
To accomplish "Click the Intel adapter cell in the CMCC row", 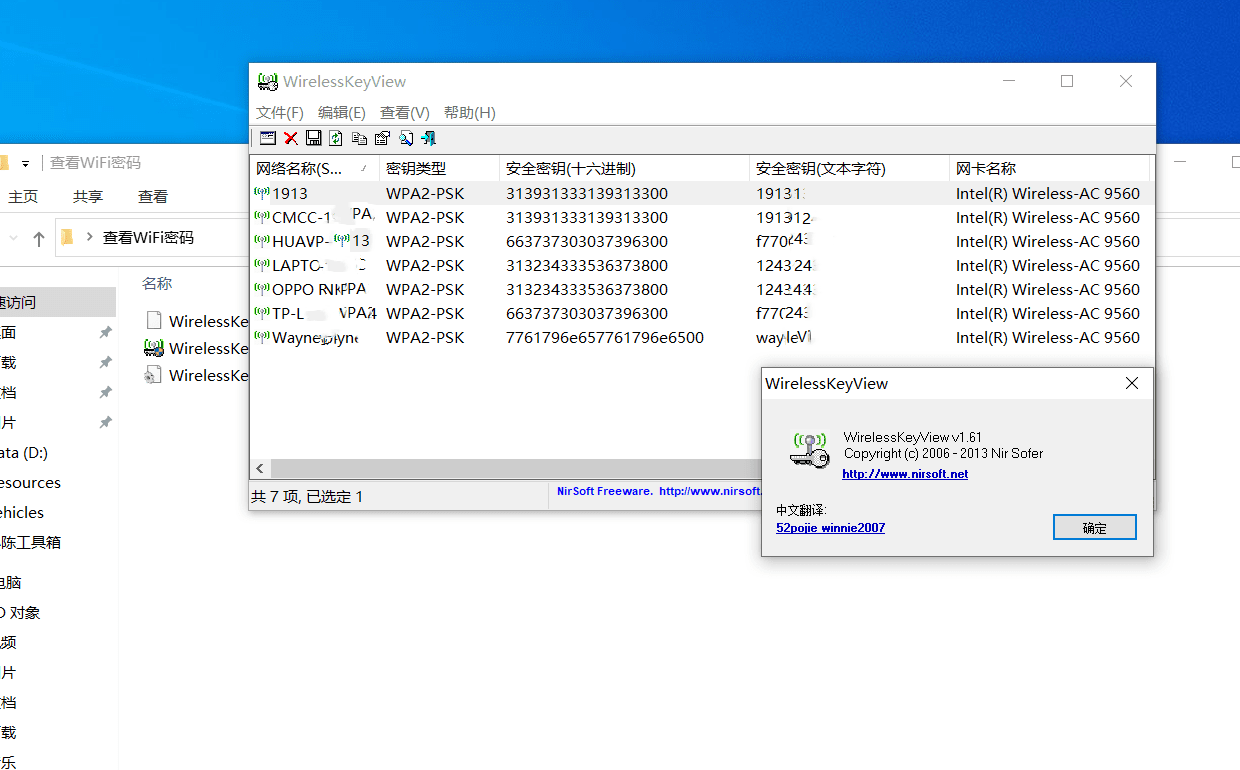I will click(1048, 217).
